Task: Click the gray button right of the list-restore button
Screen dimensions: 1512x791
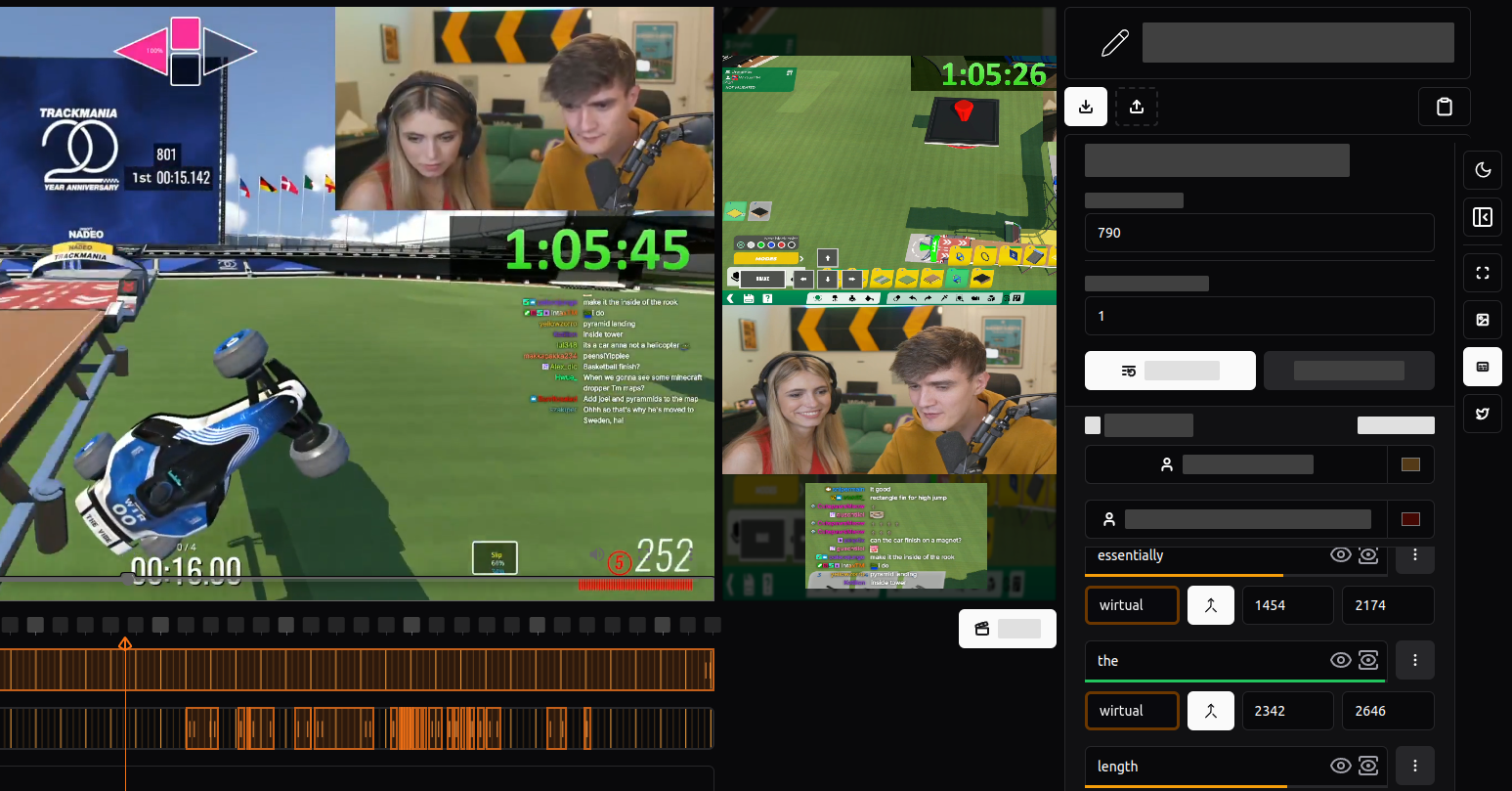Action: click(1349, 371)
